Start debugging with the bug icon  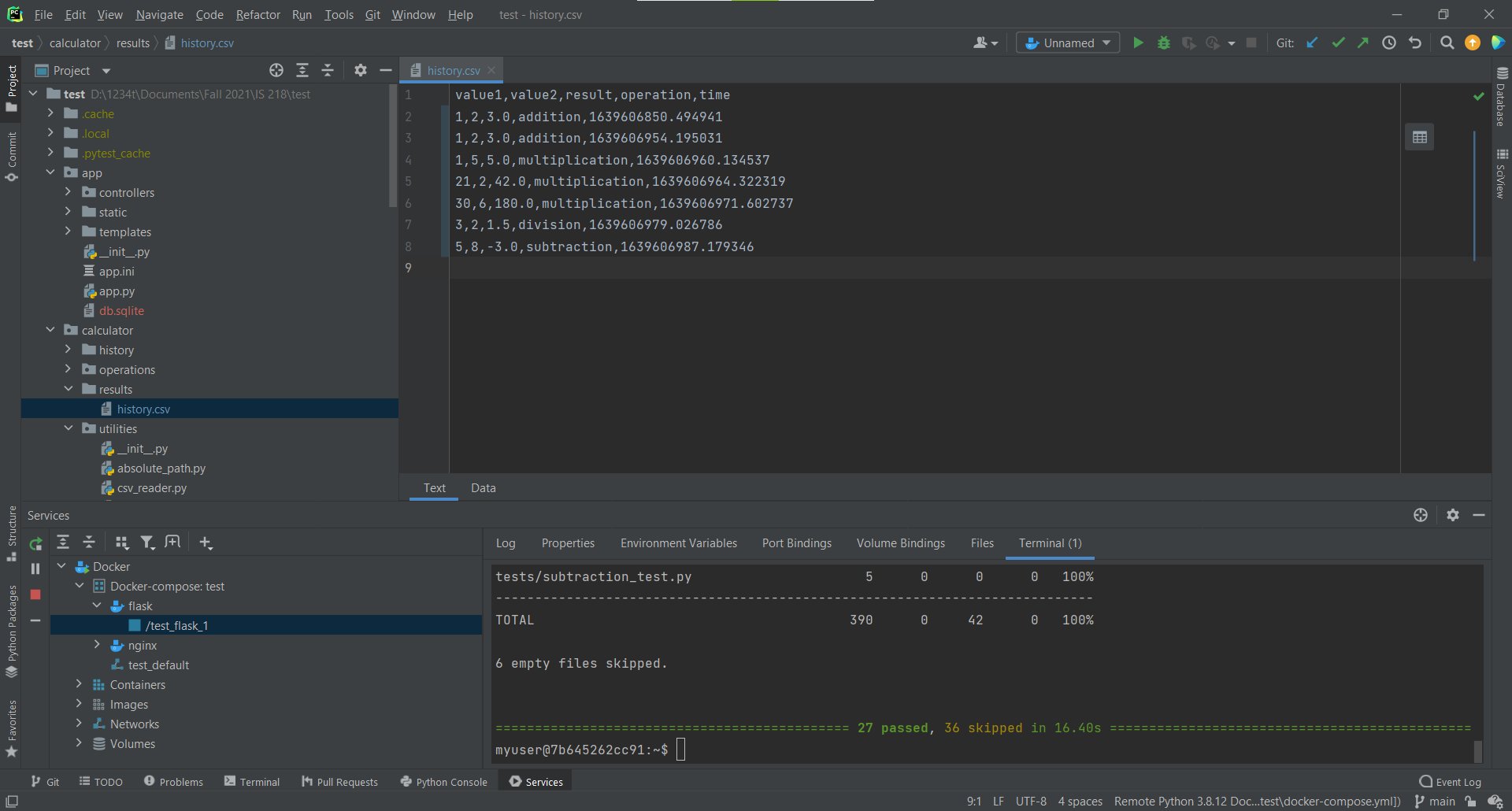tap(1163, 43)
